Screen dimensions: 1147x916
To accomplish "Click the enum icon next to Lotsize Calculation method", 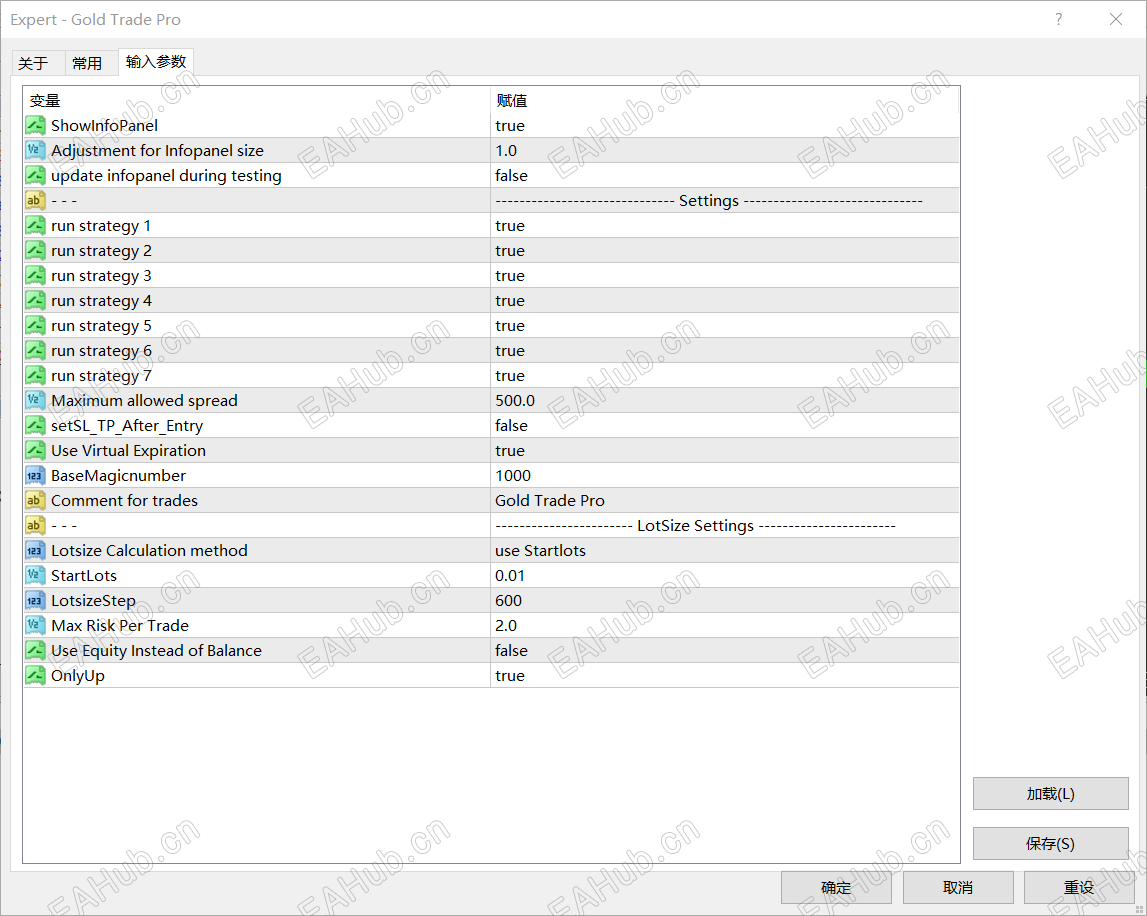I will pyautogui.click(x=35, y=550).
